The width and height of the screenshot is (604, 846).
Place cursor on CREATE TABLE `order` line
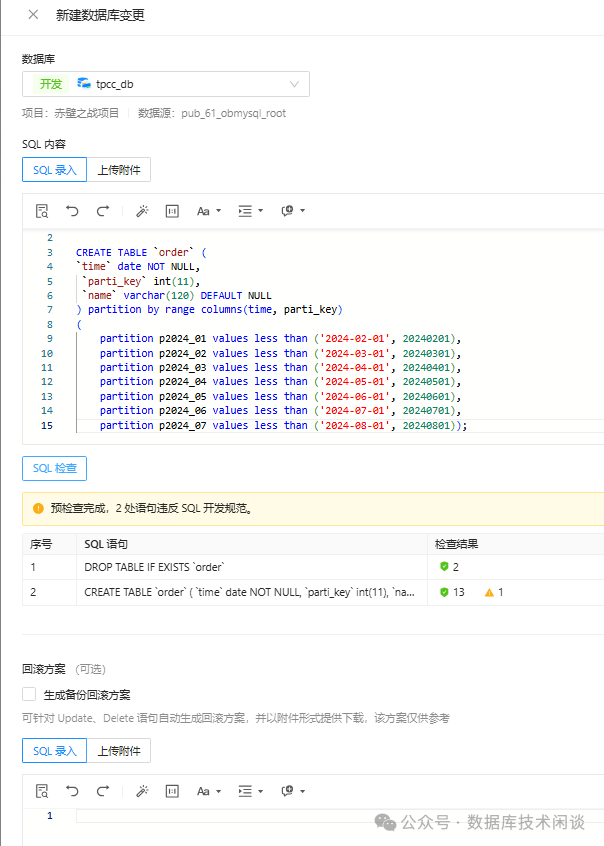[141, 252]
